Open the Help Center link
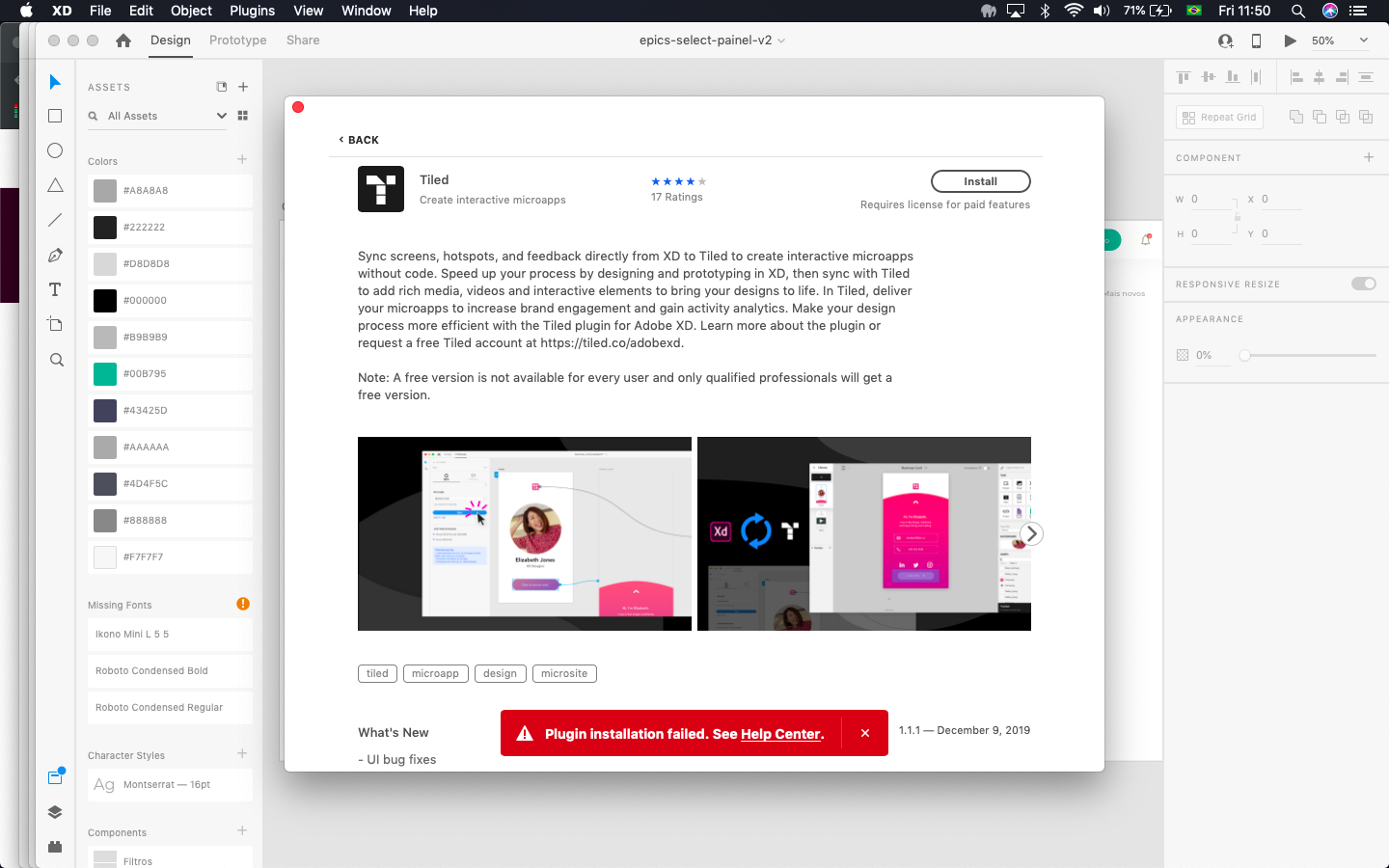The image size is (1389, 868). [781, 733]
